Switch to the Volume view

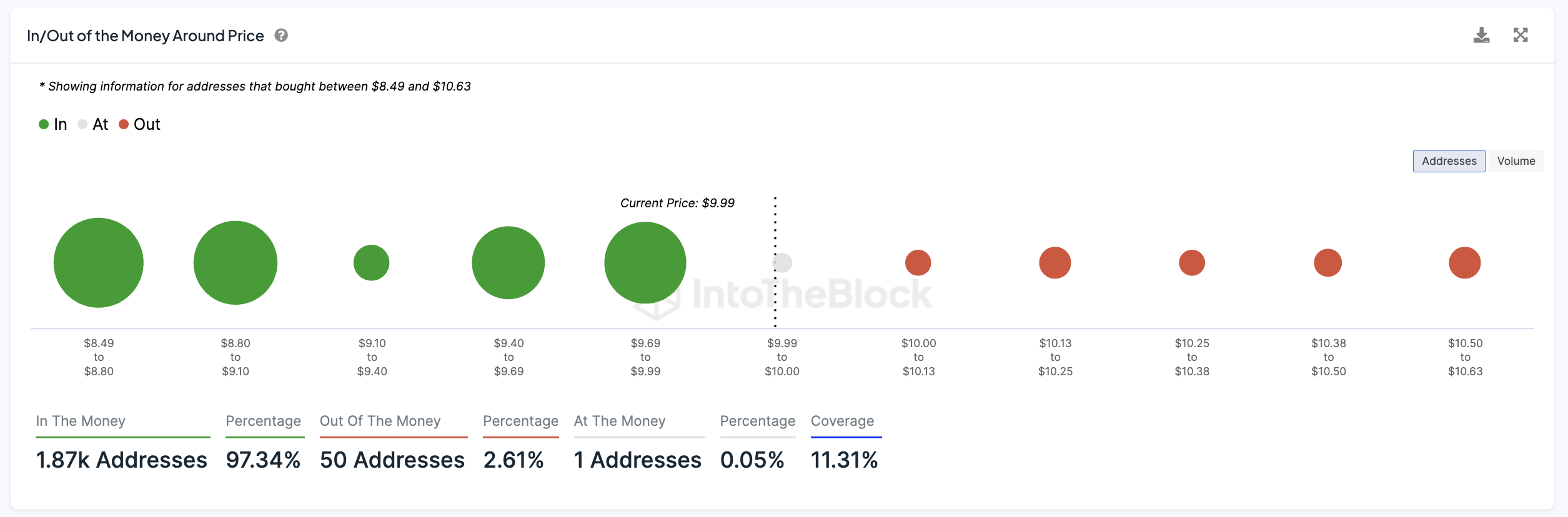point(1516,161)
